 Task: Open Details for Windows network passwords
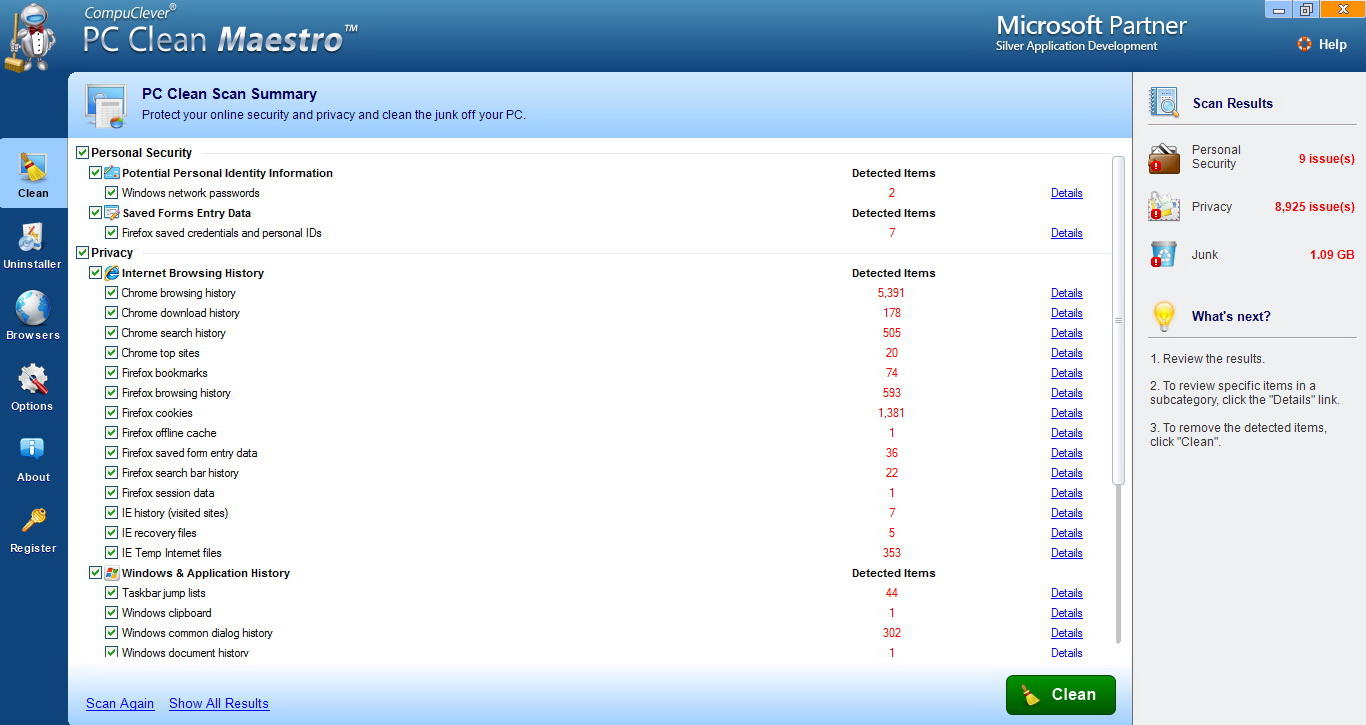pyautogui.click(x=1066, y=193)
